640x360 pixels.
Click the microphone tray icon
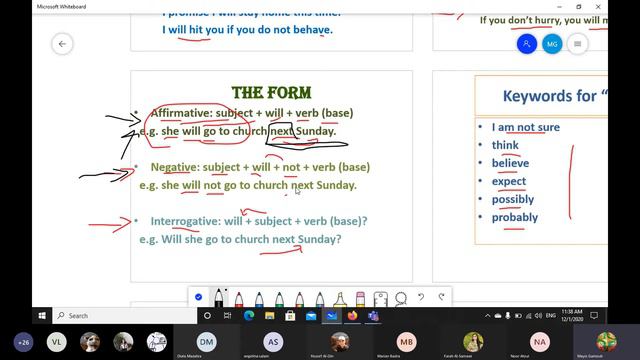[508, 316]
